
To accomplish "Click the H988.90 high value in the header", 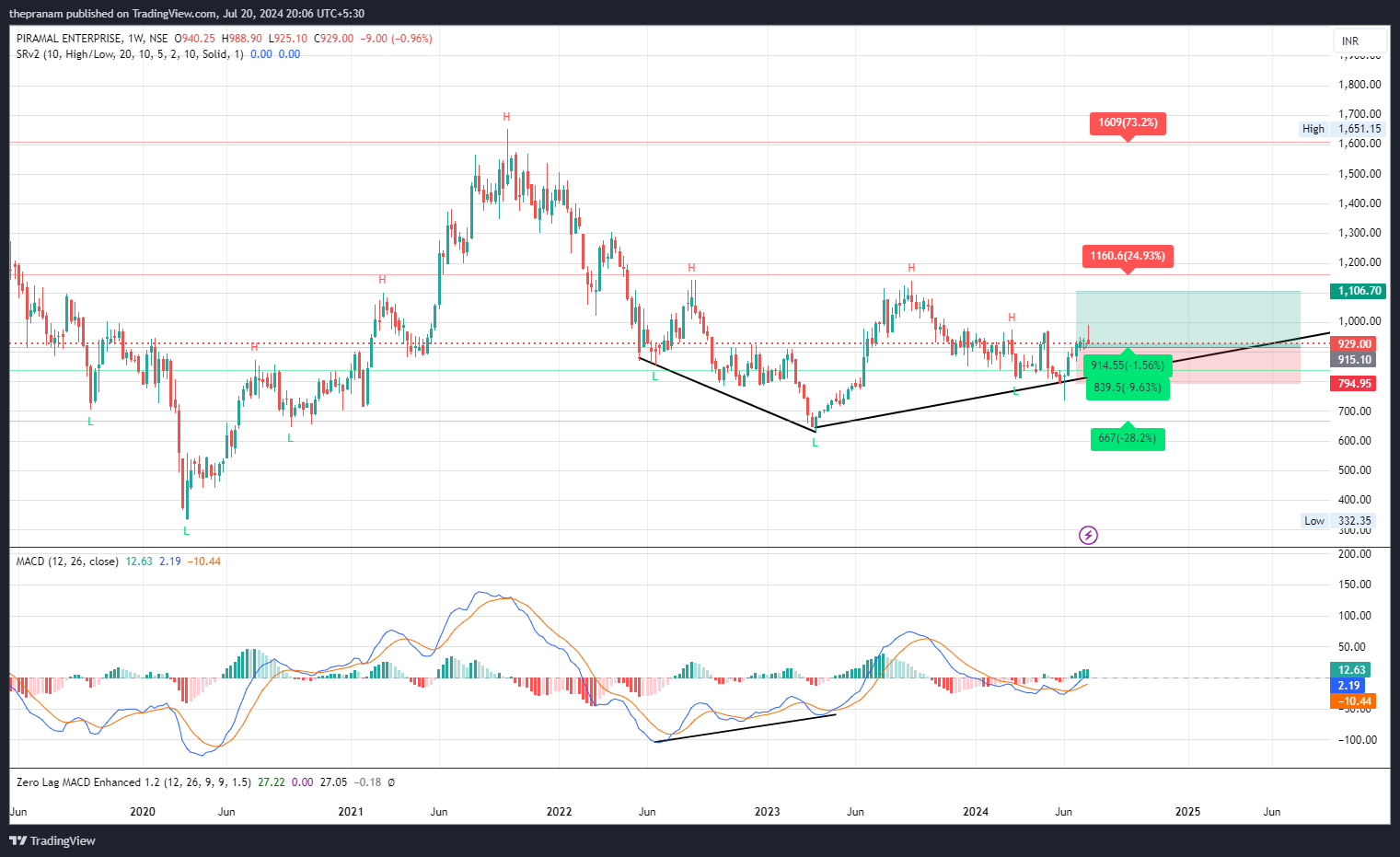I will [x=242, y=39].
